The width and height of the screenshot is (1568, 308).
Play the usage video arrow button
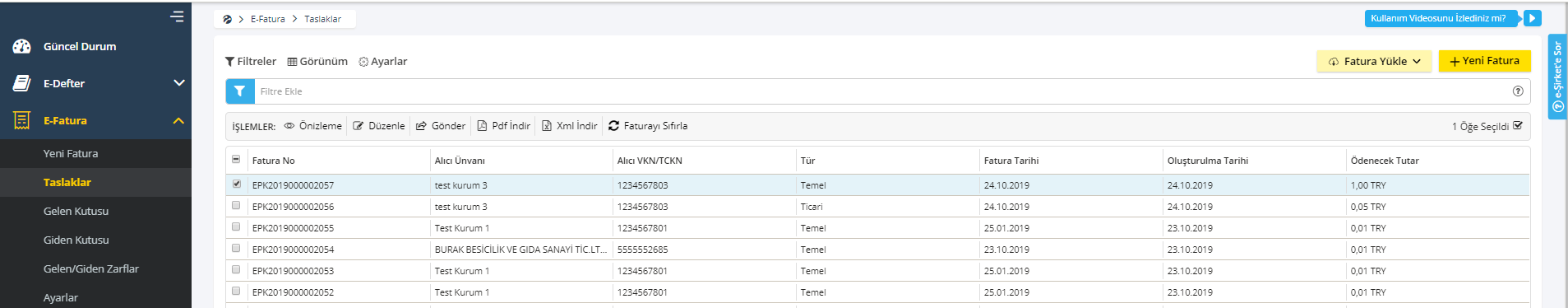tap(1532, 18)
